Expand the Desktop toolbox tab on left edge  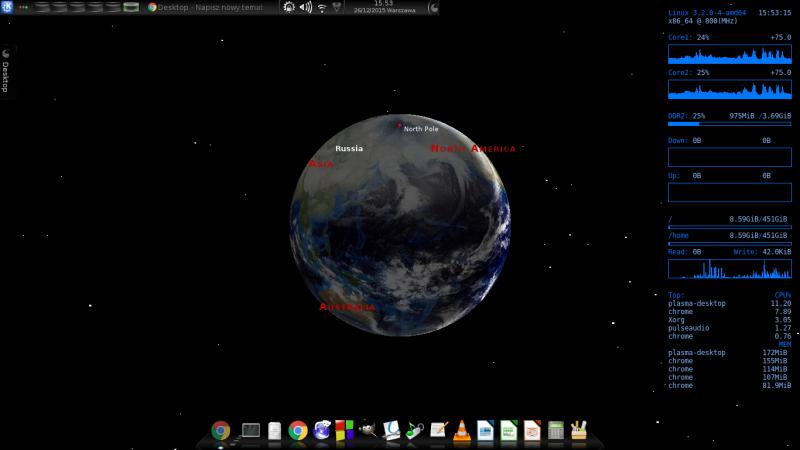coord(6,71)
